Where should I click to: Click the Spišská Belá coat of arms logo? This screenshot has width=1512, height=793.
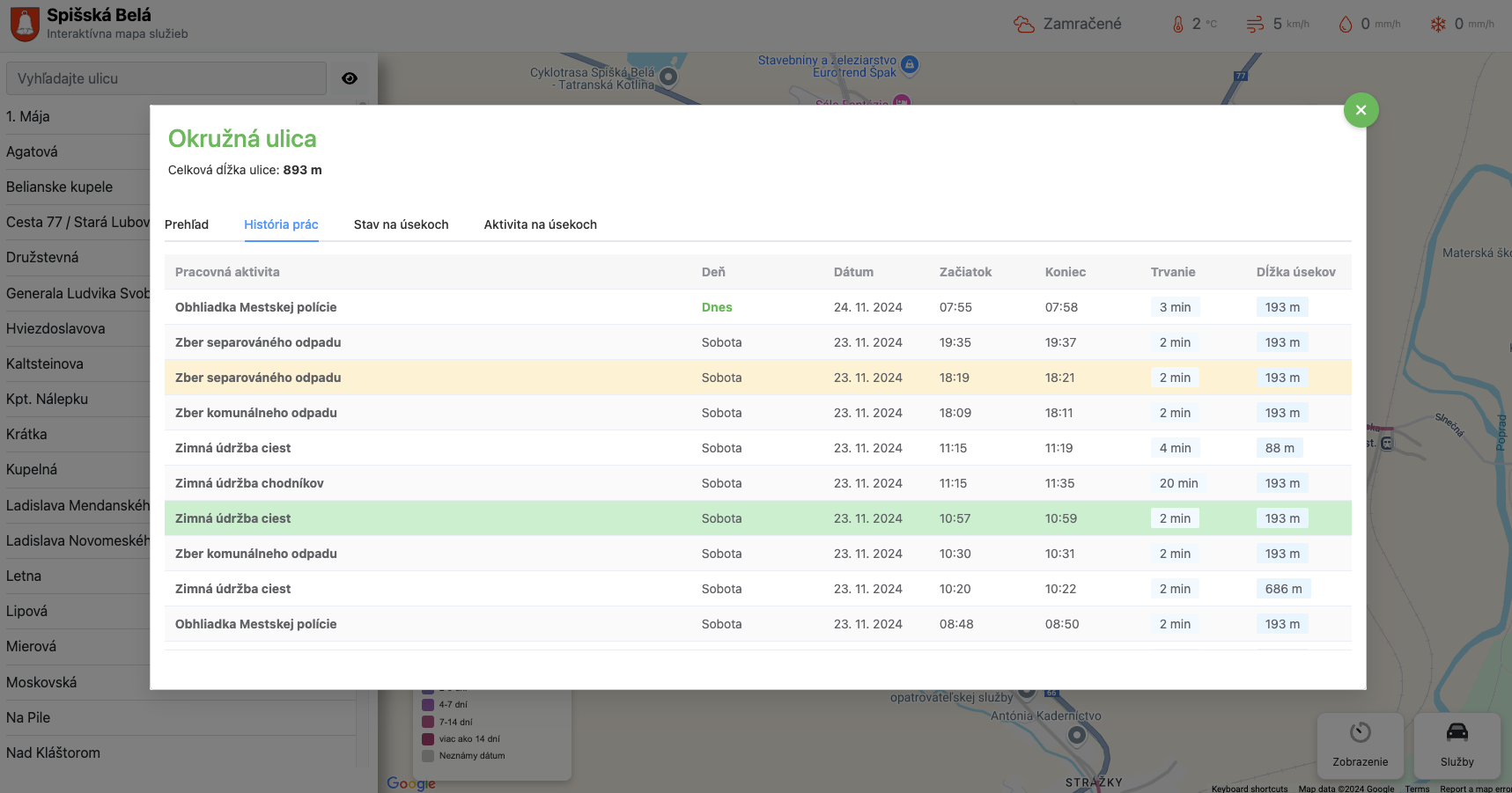click(x=25, y=24)
